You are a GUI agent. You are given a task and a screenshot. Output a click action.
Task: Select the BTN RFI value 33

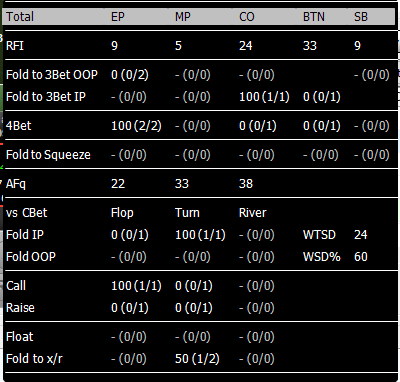310,45
